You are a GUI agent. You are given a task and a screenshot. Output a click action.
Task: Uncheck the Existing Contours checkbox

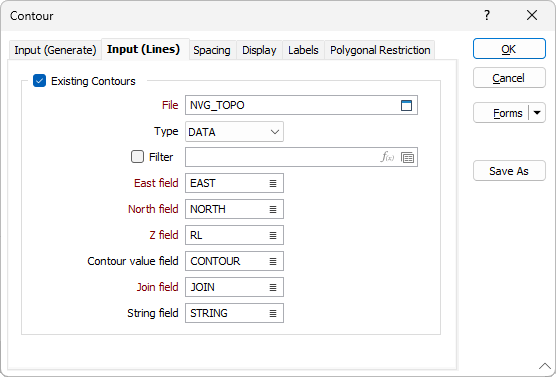pos(39,81)
